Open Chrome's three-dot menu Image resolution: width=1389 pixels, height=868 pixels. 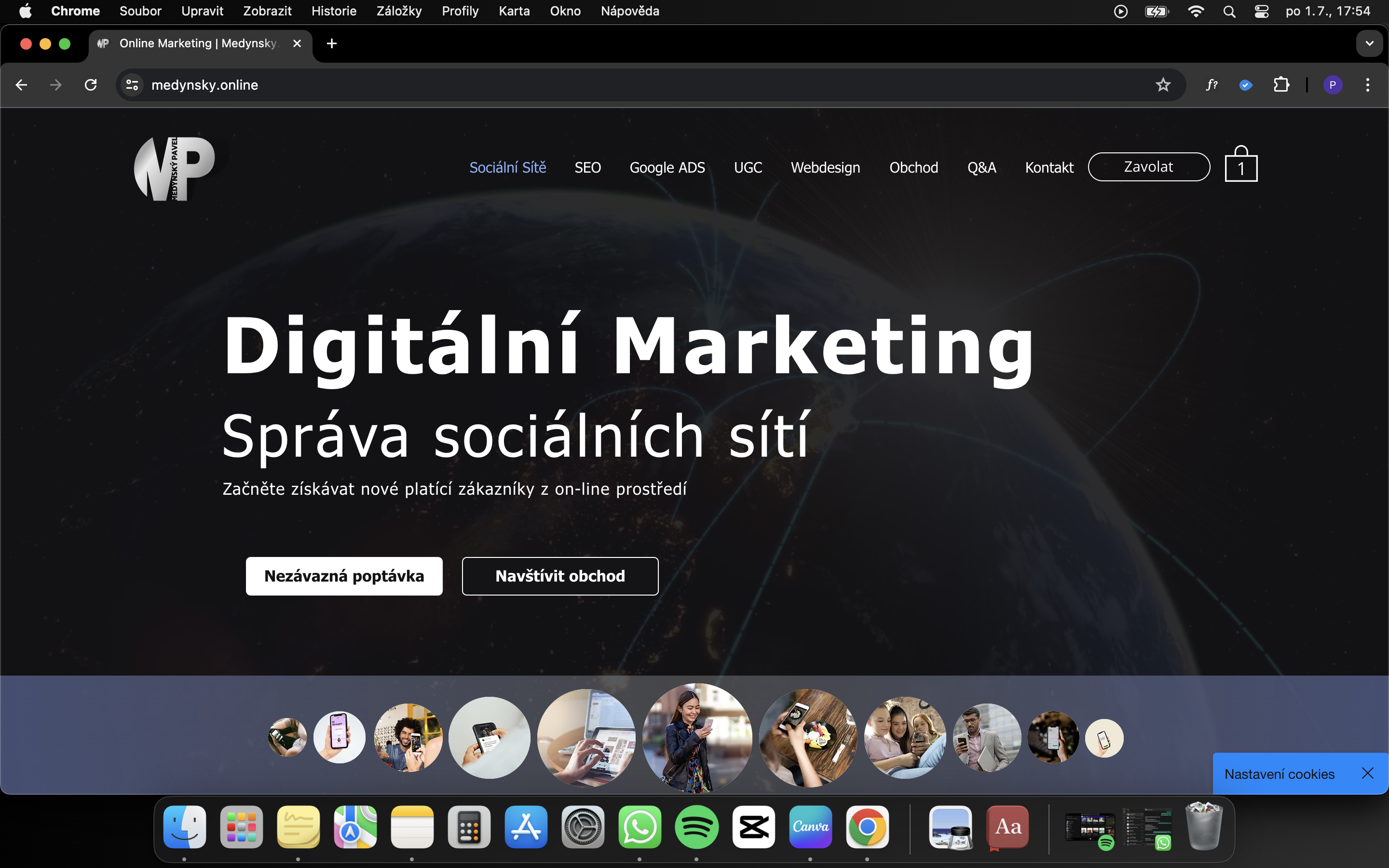1368,85
